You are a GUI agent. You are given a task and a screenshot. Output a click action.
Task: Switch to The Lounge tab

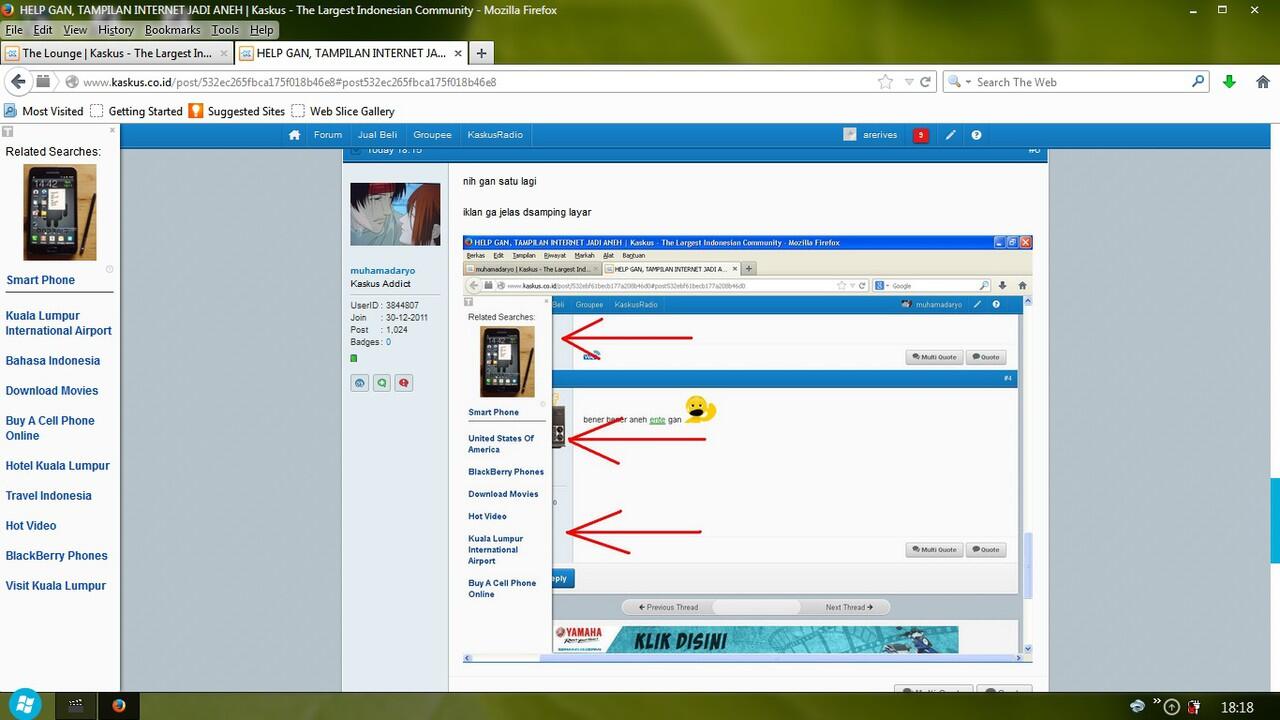click(116, 53)
